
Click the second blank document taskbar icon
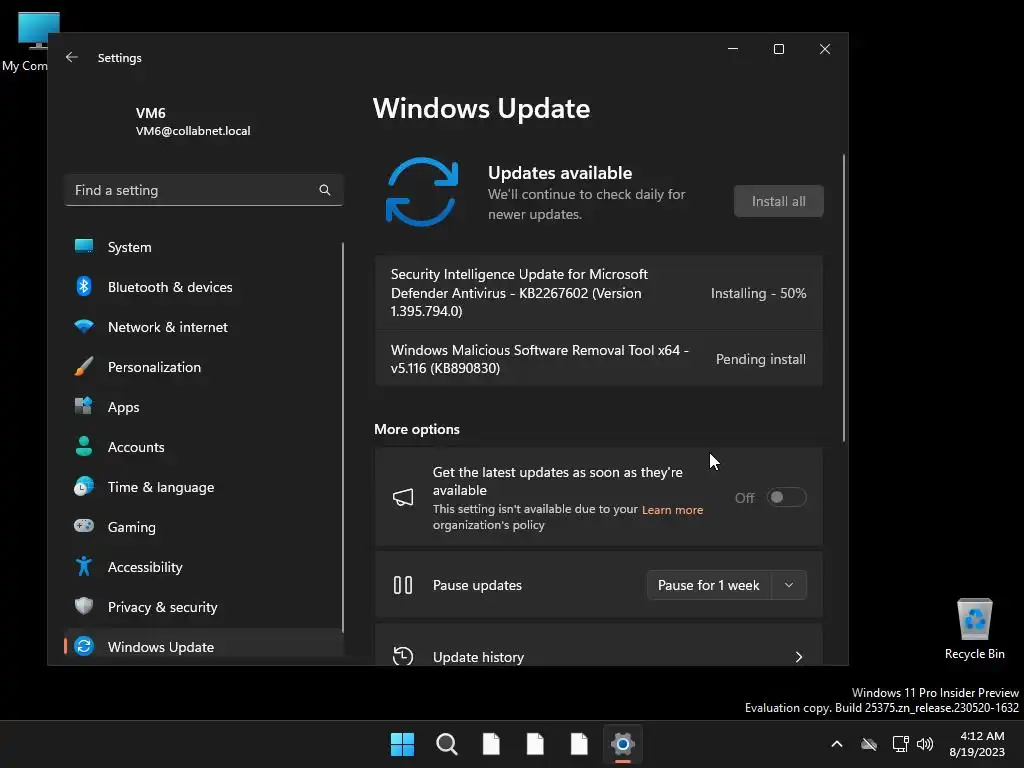[535, 744]
